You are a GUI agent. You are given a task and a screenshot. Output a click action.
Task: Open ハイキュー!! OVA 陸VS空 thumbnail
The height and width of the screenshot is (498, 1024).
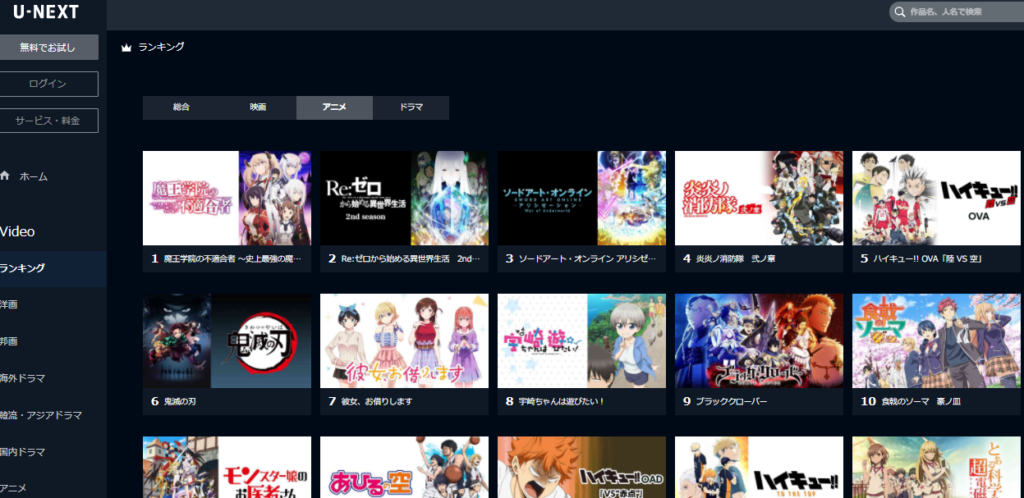[x=936, y=198]
